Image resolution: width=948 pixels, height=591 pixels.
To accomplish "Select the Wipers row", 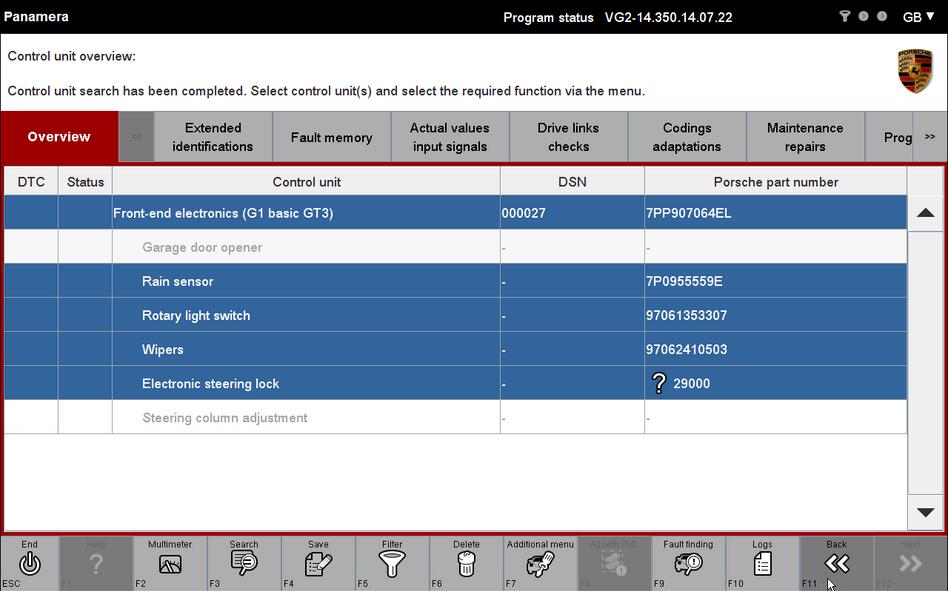I will point(455,349).
